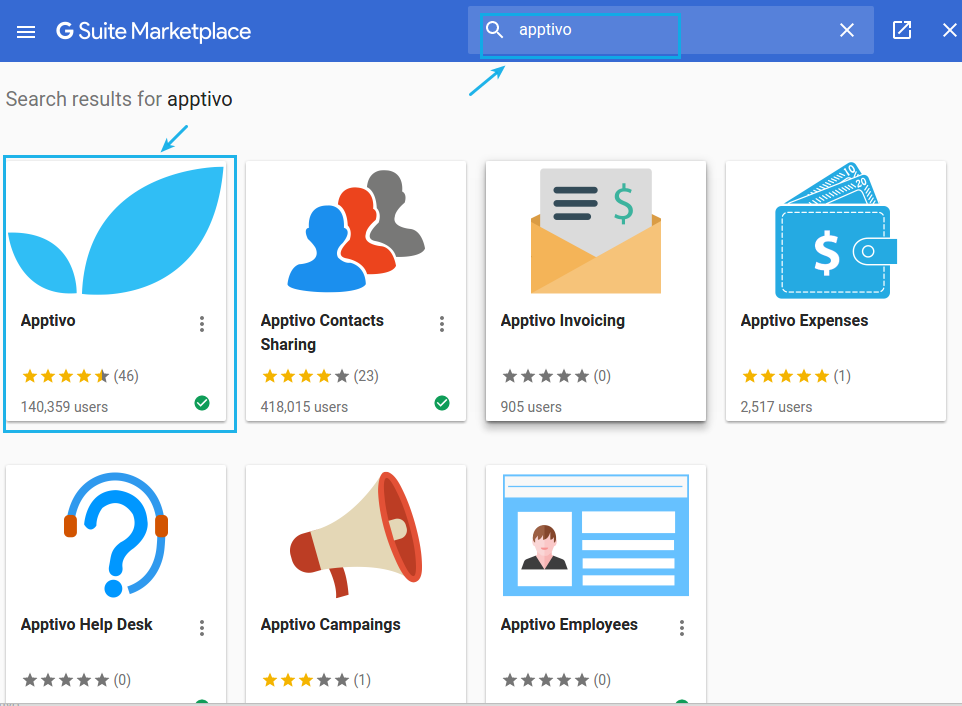The width and height of the screenshot is (962, 706).
Task: Click 418,015 users text
Action: [x=304, y=407]
